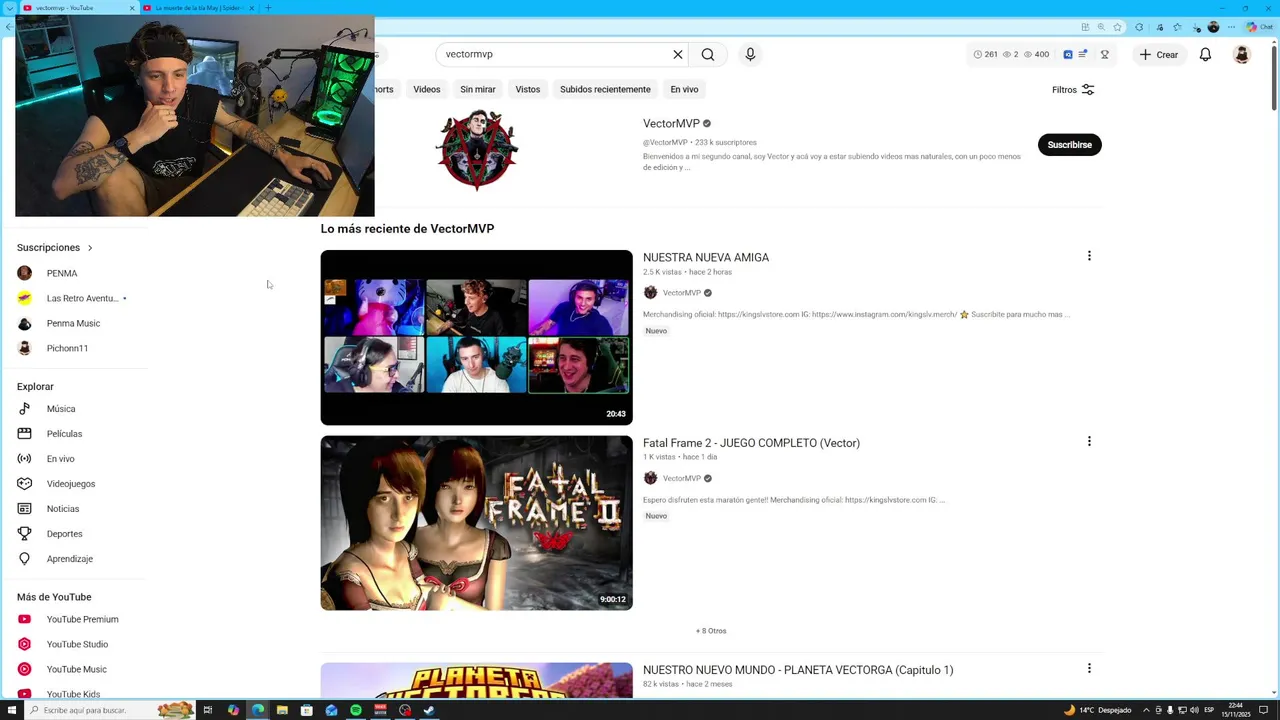Expand the Suscripciones section chevron

(90, 248)
